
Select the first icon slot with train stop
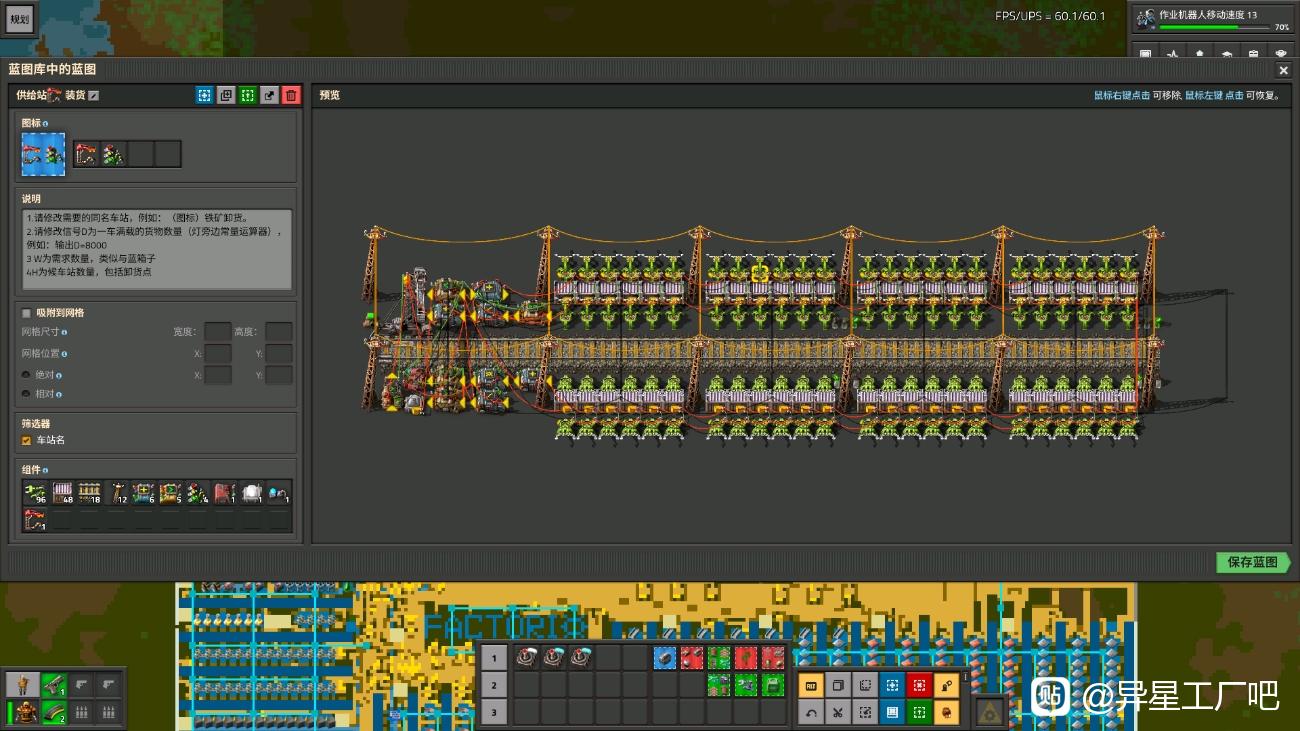[x=87, y=154]
